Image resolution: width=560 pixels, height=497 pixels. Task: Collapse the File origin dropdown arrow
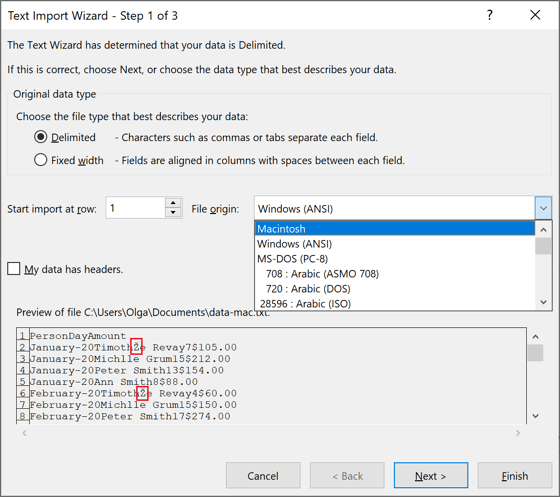point(543,208)
